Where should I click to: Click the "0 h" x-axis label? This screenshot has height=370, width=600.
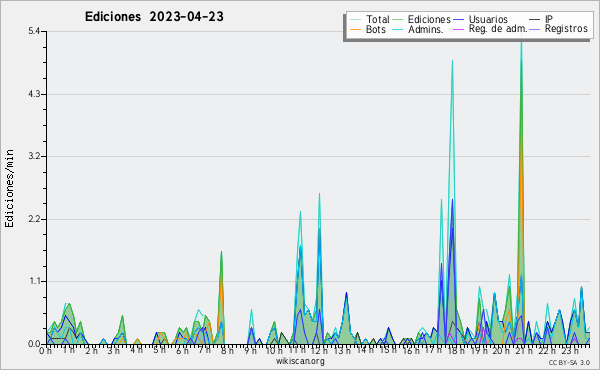tap(45, 351)
